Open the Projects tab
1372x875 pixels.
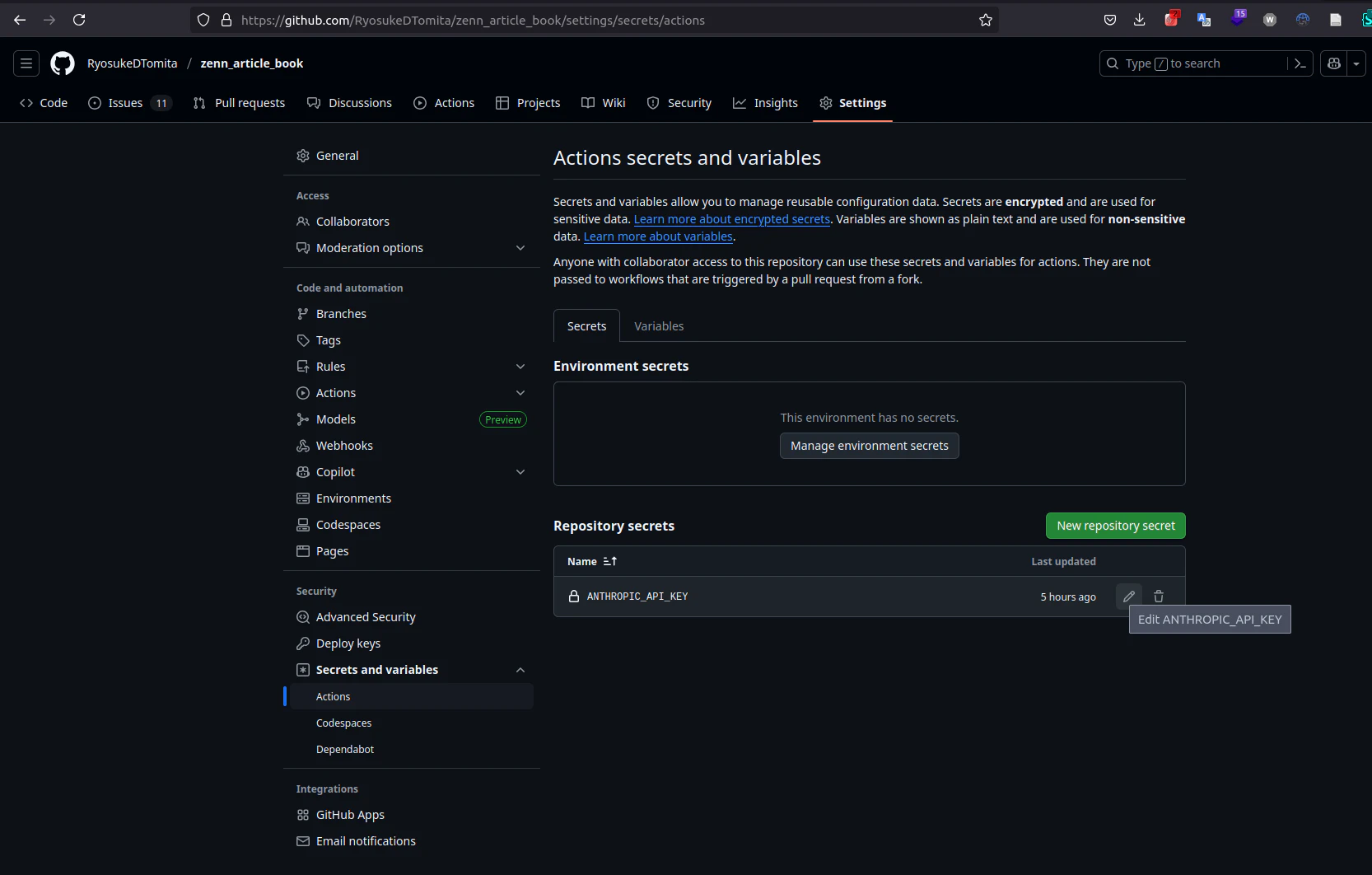click(x=528, y=103)
